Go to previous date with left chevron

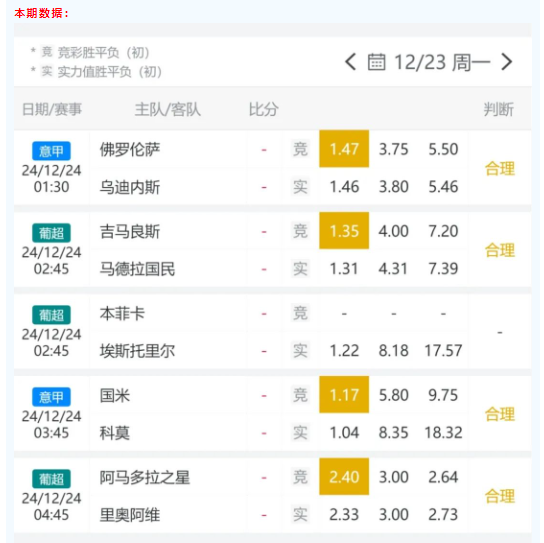click(x=350, y=62)
